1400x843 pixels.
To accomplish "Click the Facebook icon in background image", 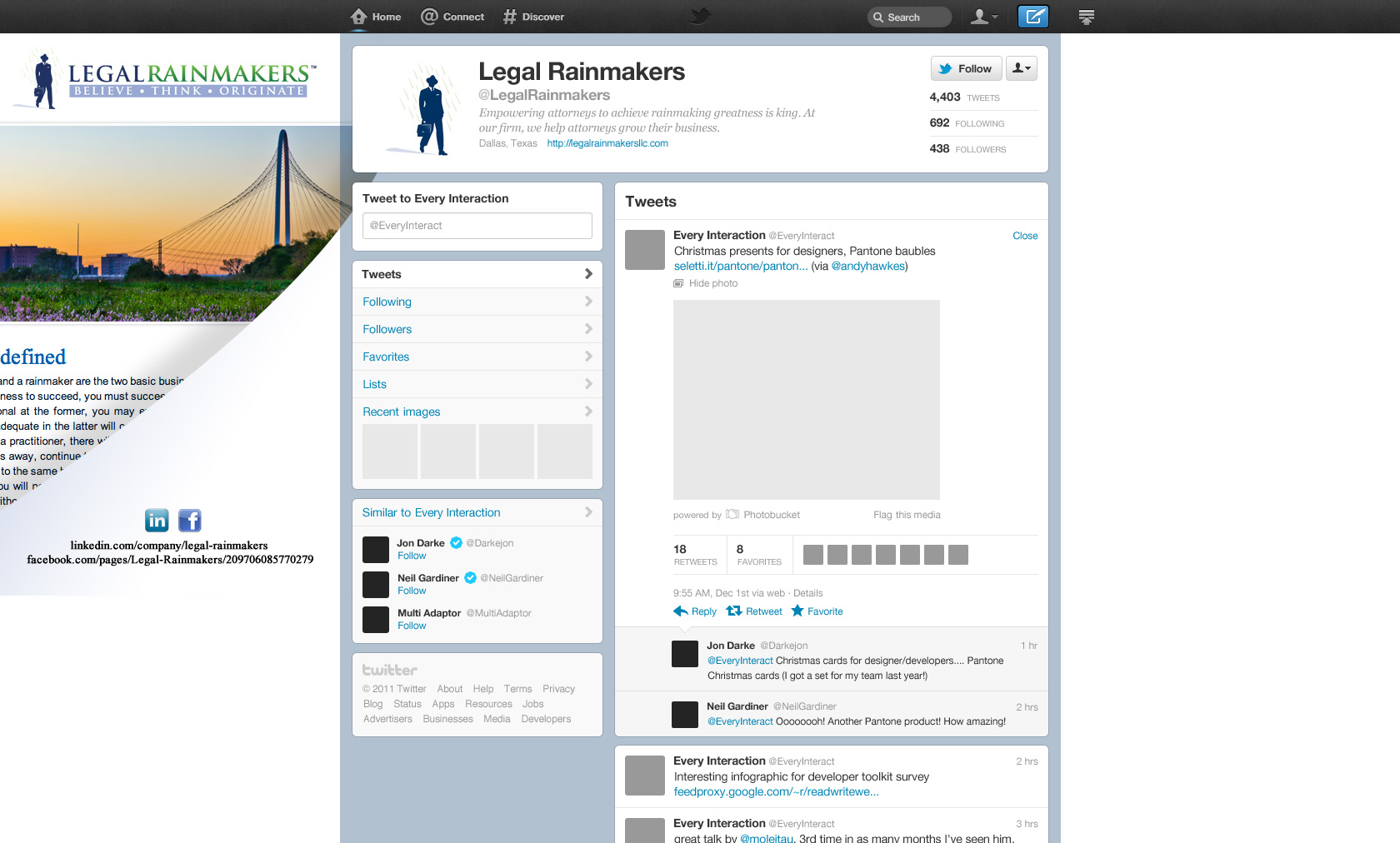I will [190, 521].
